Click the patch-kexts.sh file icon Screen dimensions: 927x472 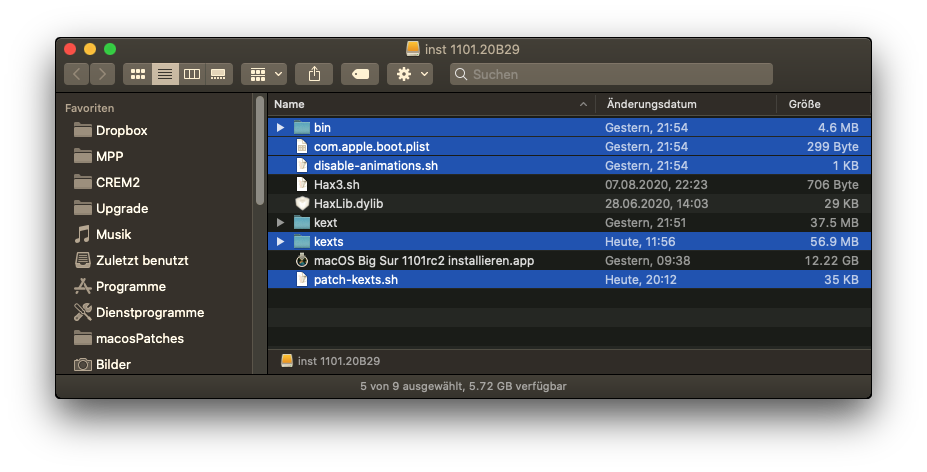302,279
